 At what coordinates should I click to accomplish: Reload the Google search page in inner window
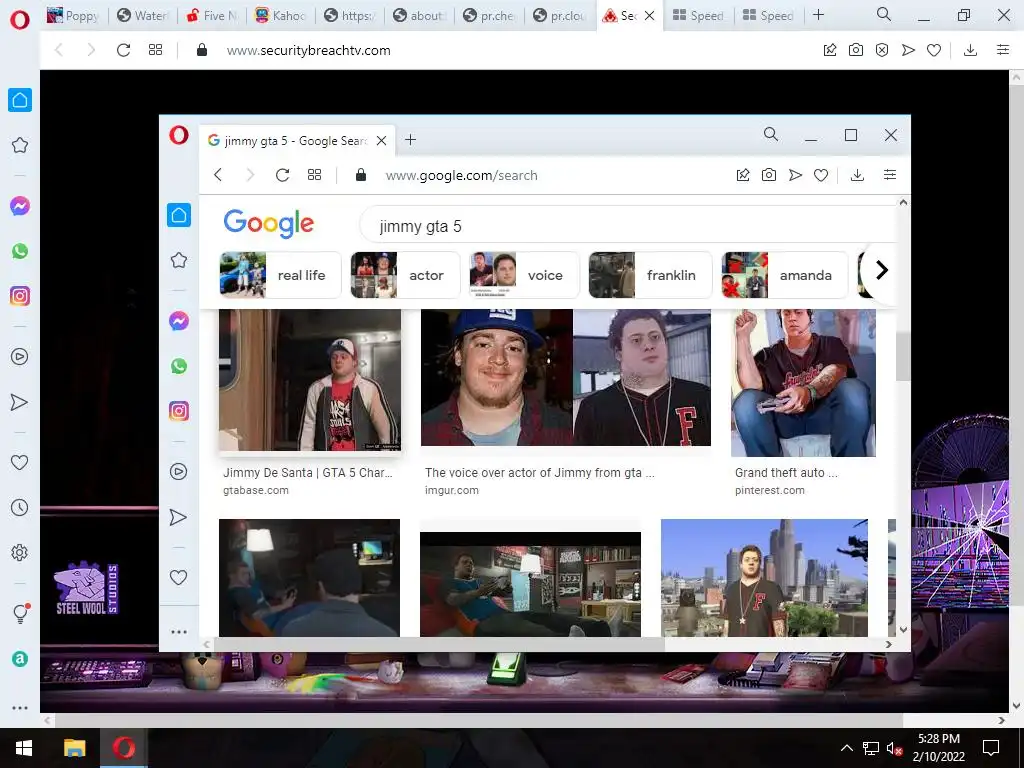(282, 175)
